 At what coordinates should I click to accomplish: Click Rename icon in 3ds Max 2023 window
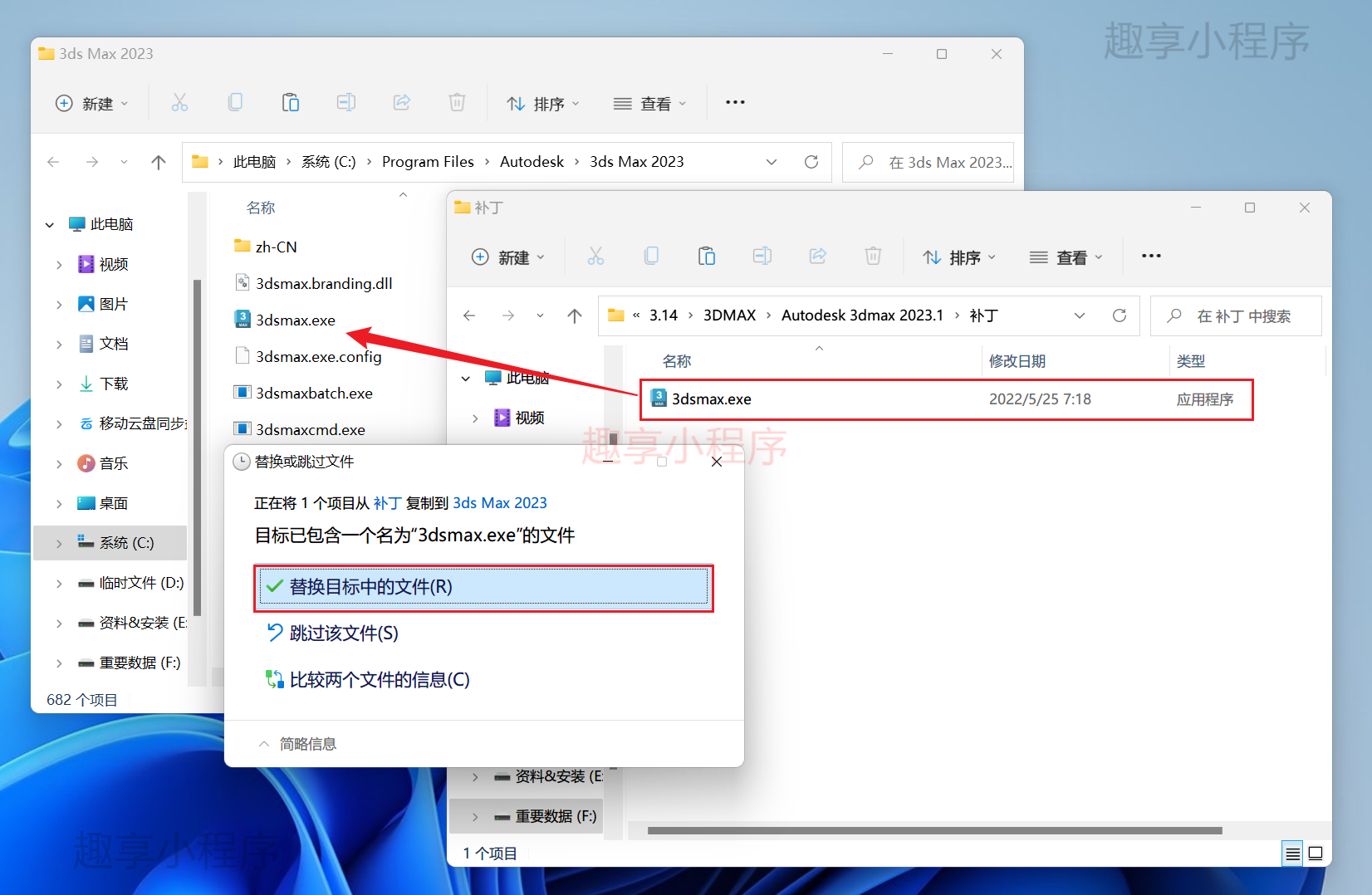pyautogui.click(x=346, y=103)
